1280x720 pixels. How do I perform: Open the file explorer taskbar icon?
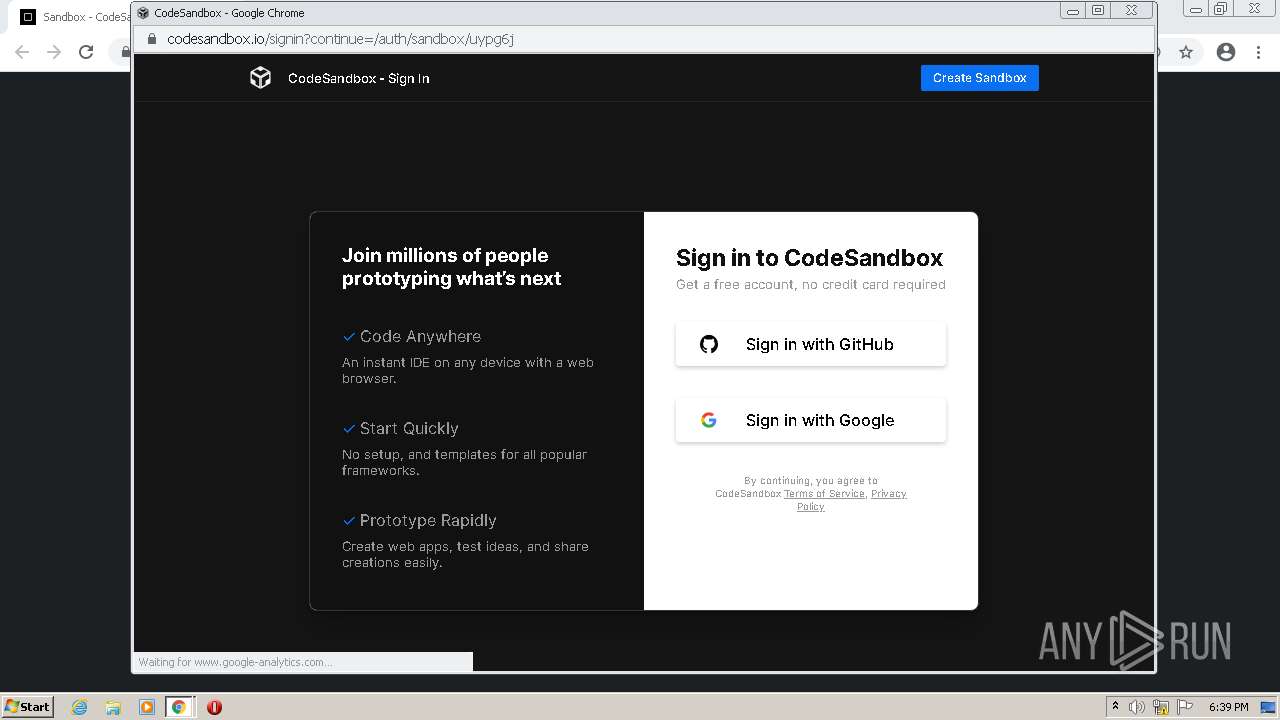coord(113,707)
